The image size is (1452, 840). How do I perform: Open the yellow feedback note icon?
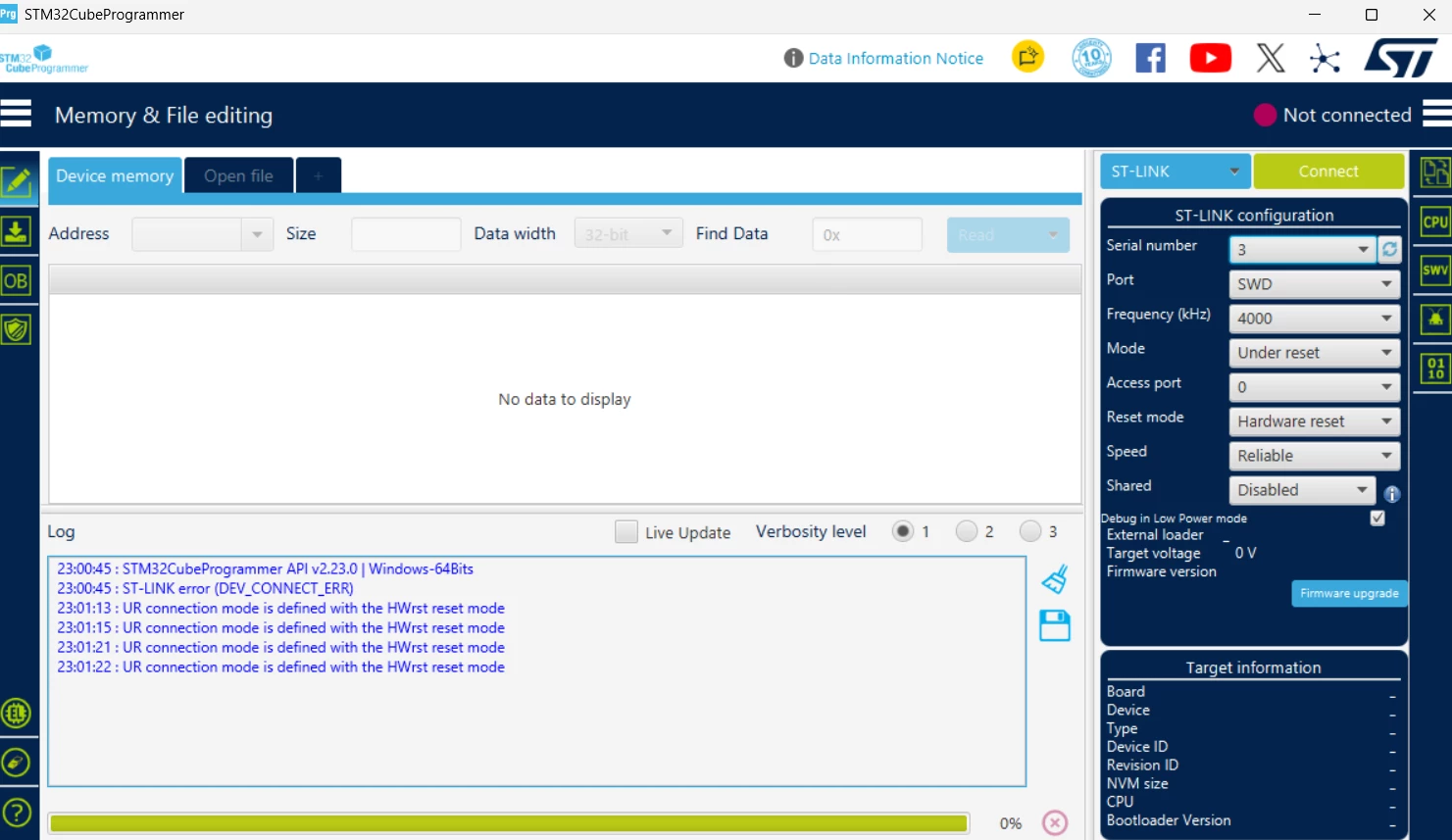pyautogui.click(x=1027, y=57)
